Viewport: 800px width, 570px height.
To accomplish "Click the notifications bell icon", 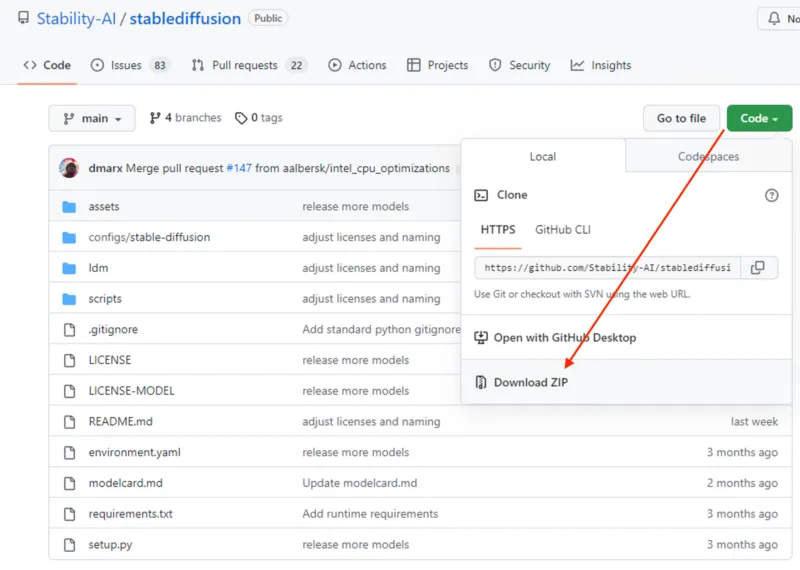I will [x=773, y=19].
